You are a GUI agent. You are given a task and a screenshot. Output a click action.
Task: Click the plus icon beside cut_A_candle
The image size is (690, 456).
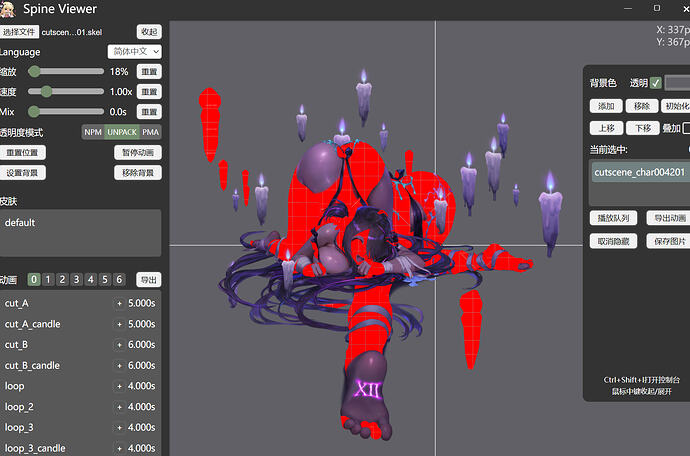(x=120, y=324)
